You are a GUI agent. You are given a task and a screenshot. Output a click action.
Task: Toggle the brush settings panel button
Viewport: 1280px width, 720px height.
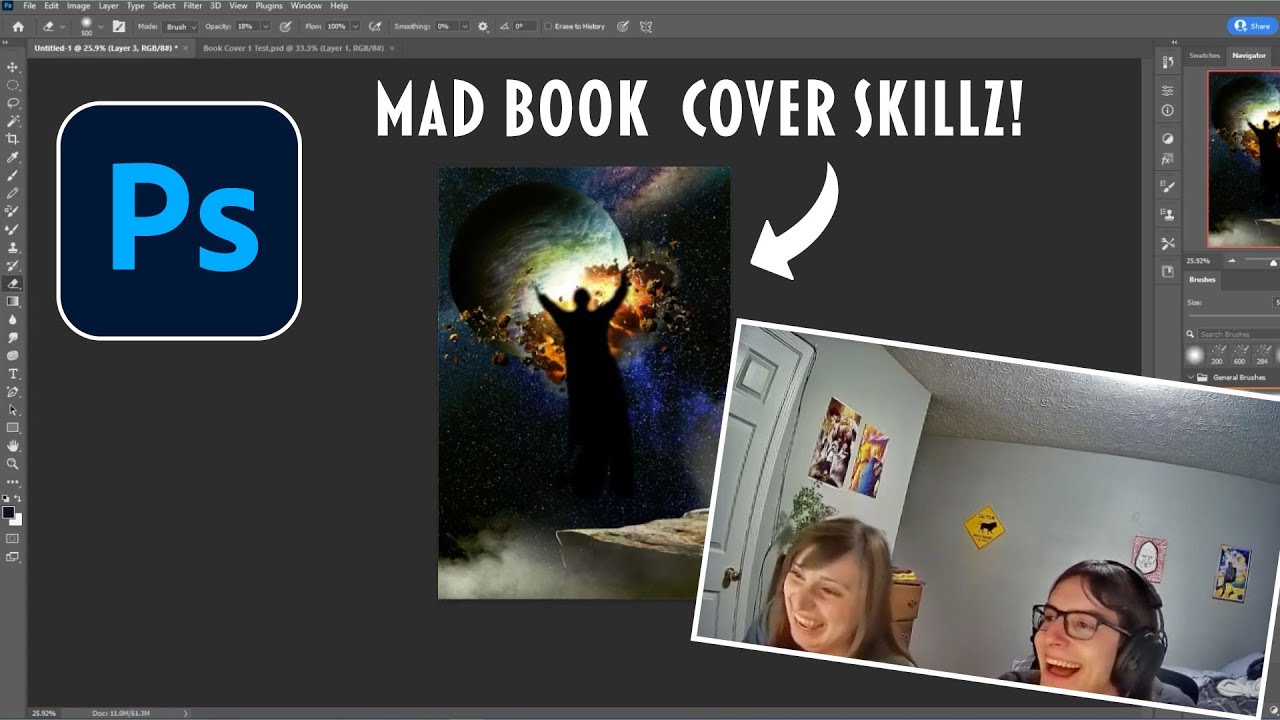[119, 26]
